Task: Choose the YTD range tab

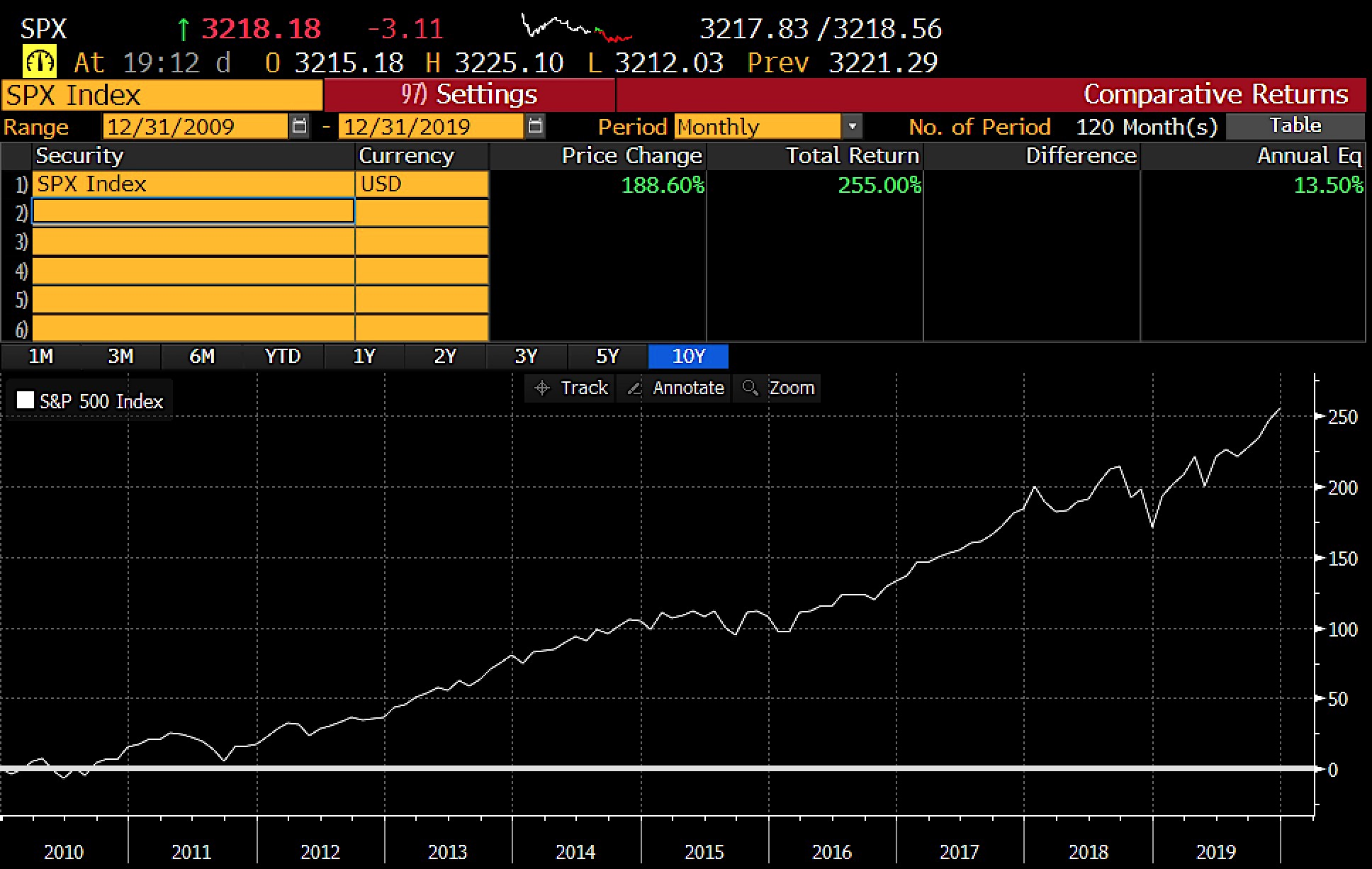Action: pyautogui.click(x=283, y=356)
